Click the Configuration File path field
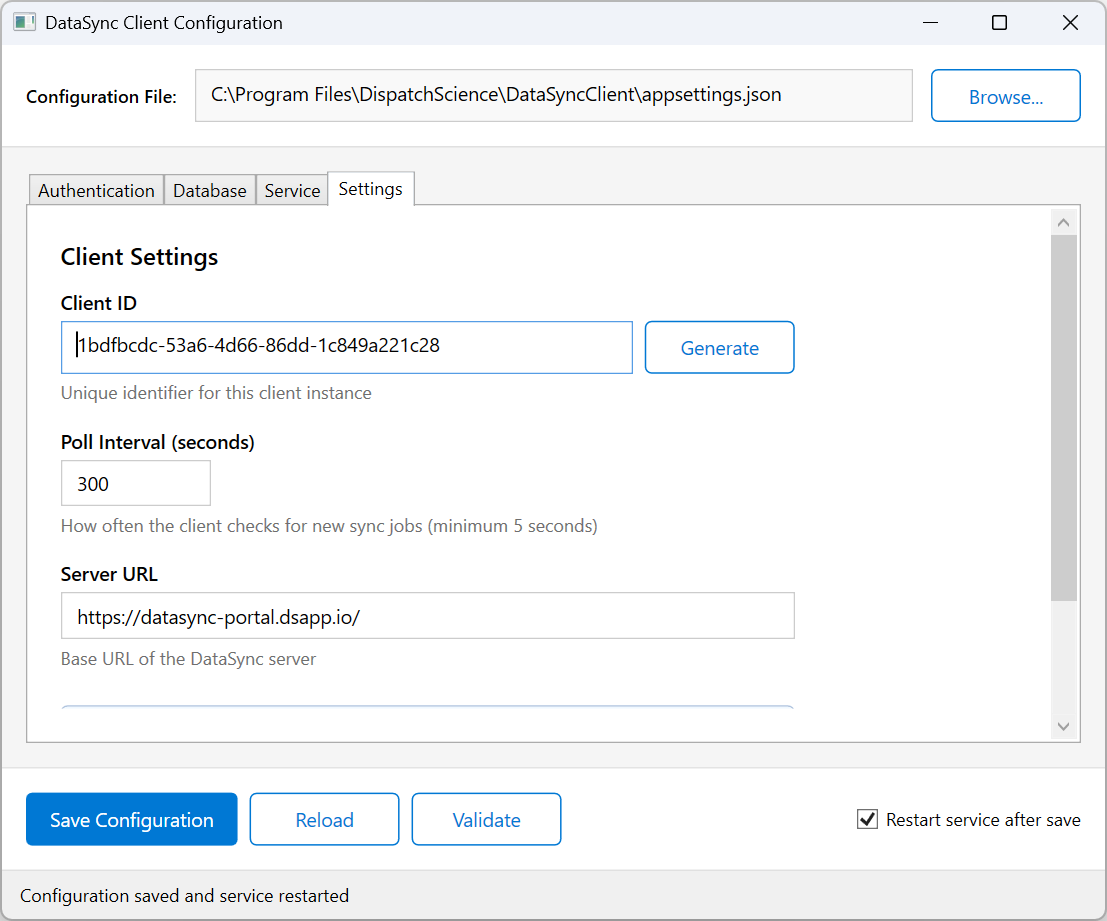1107x921 pixels. 554,95
